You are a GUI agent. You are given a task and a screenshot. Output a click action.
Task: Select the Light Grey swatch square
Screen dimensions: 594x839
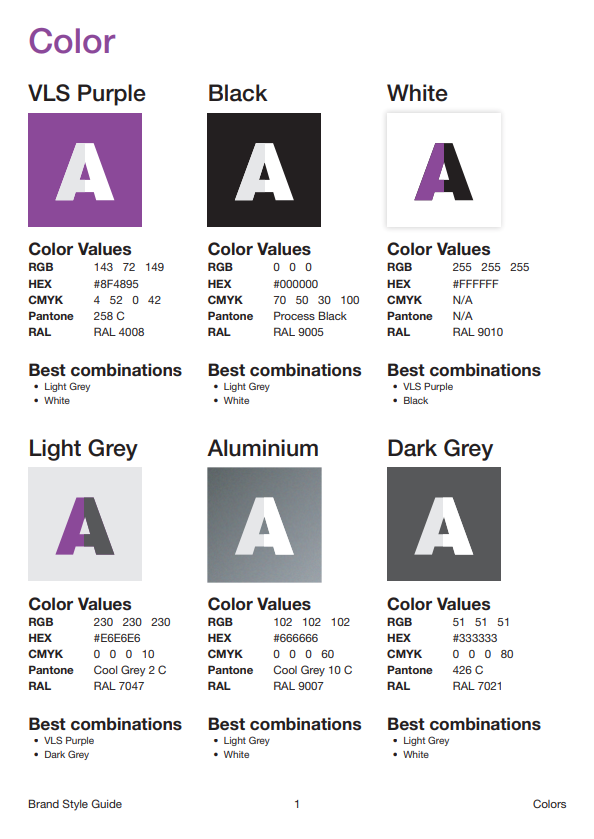(x=85, y=524)
